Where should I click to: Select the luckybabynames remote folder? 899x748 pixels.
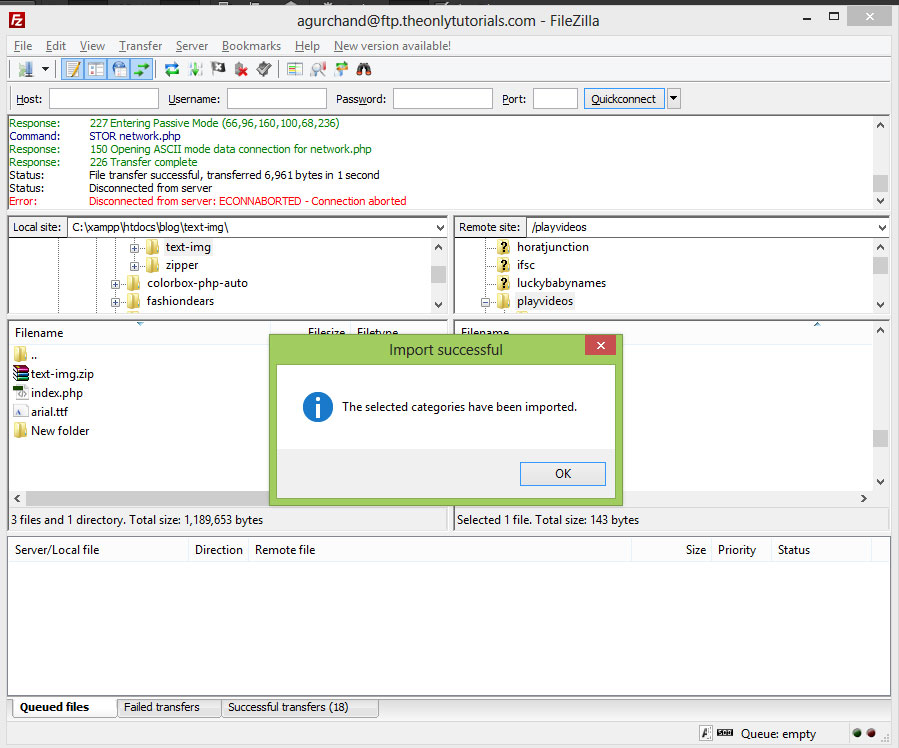561,283
